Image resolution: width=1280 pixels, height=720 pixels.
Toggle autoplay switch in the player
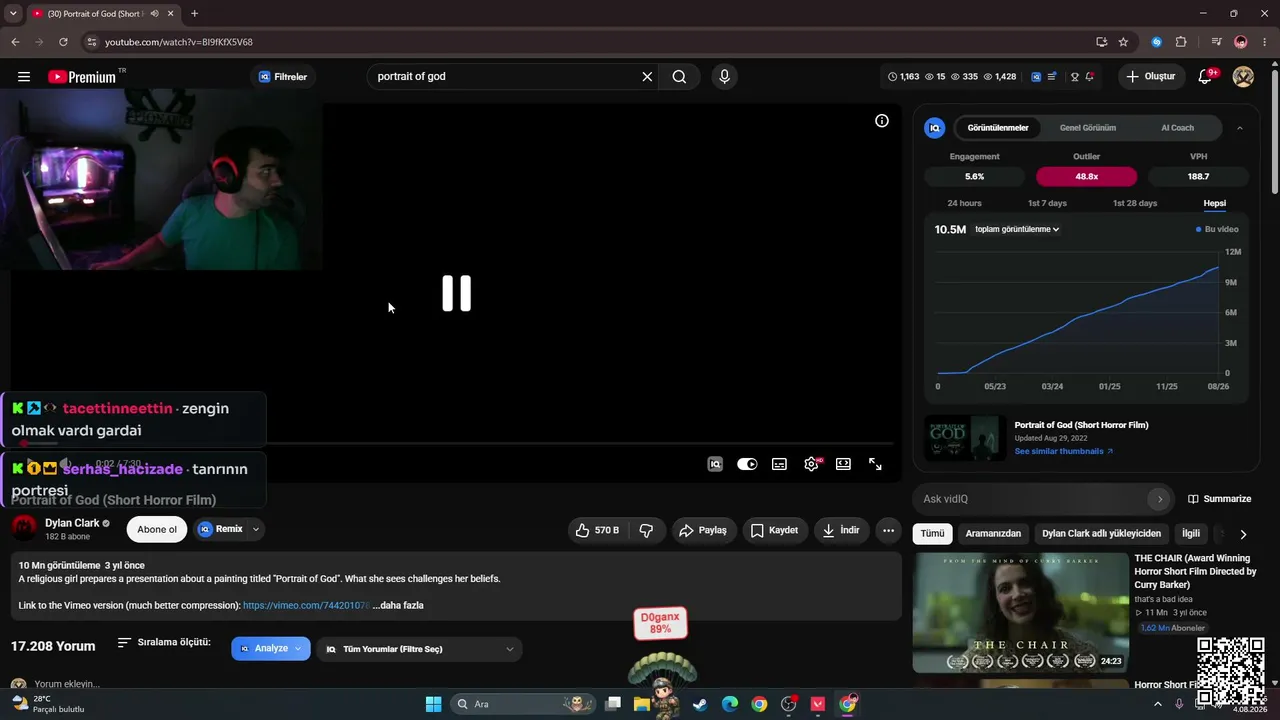tap(747, 464)
